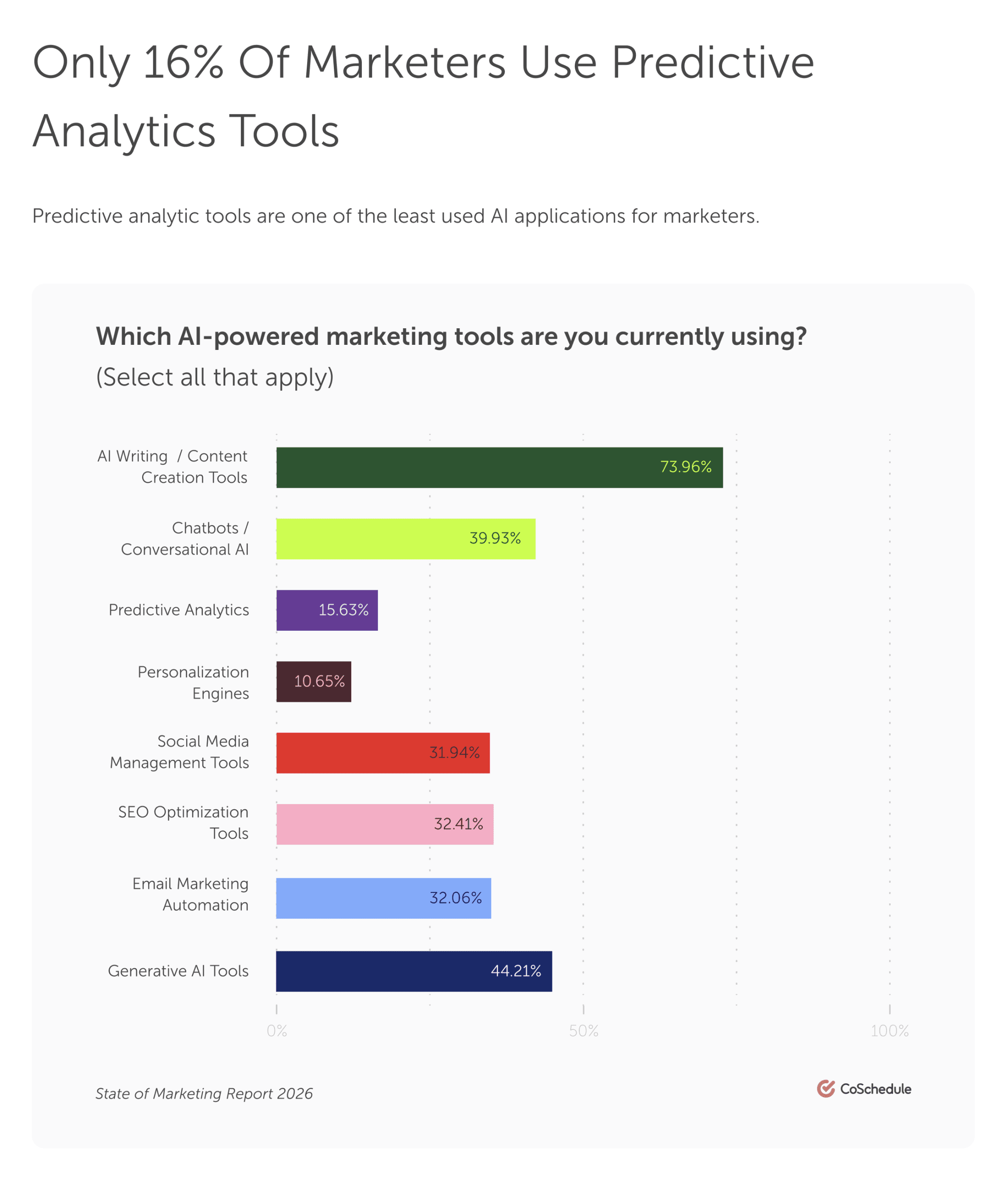This screenshot has width=1008, height=1177.
Task: Click the main headline about predictive analytics
Action: click(x=424, y=97)
